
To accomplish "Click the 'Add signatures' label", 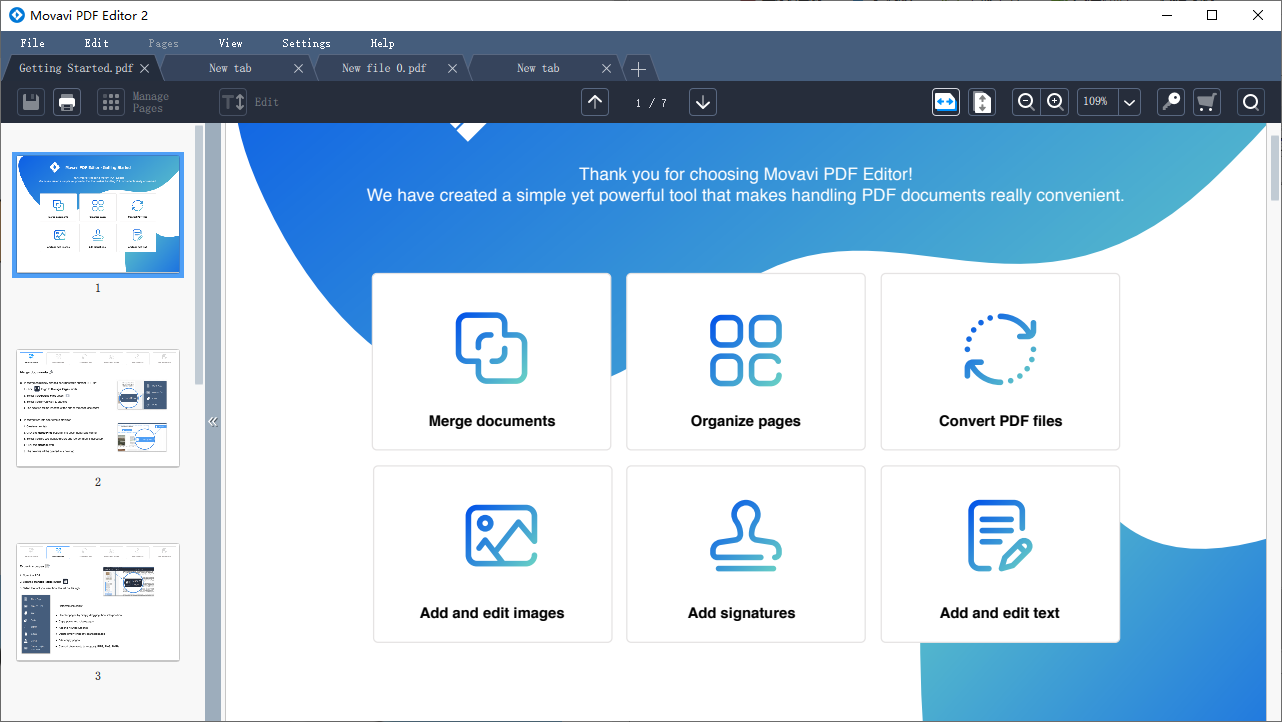I will [x=742, y=613].
